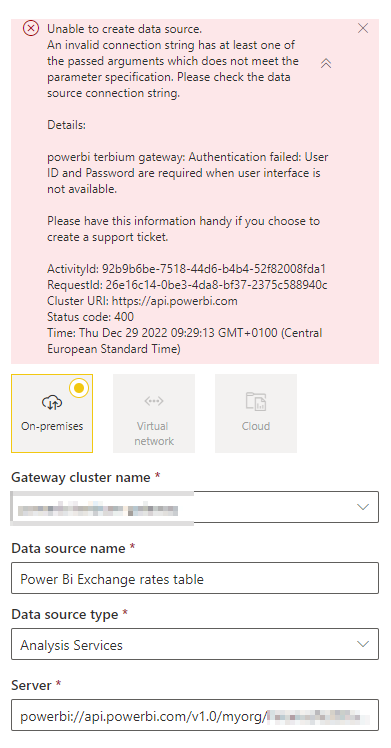Open the Gateway cluster name dropdown

coord(195,507)
